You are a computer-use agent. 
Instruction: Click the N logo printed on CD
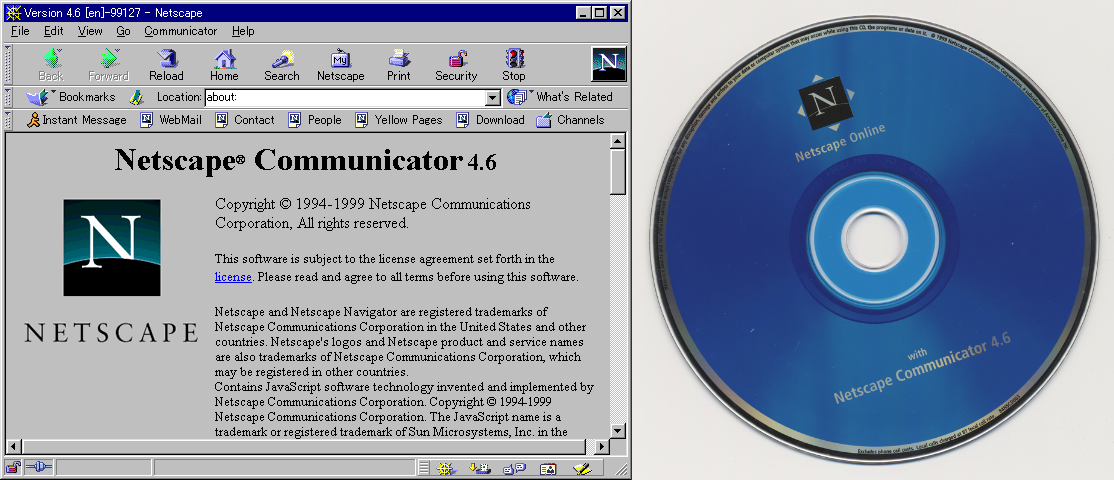(824, 103)
